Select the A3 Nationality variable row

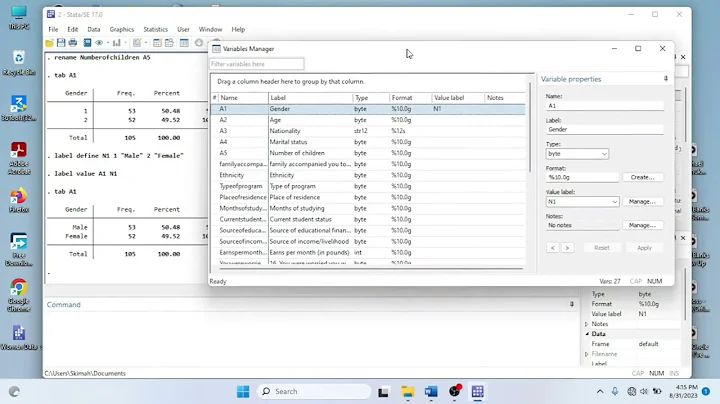coord(368,131)
